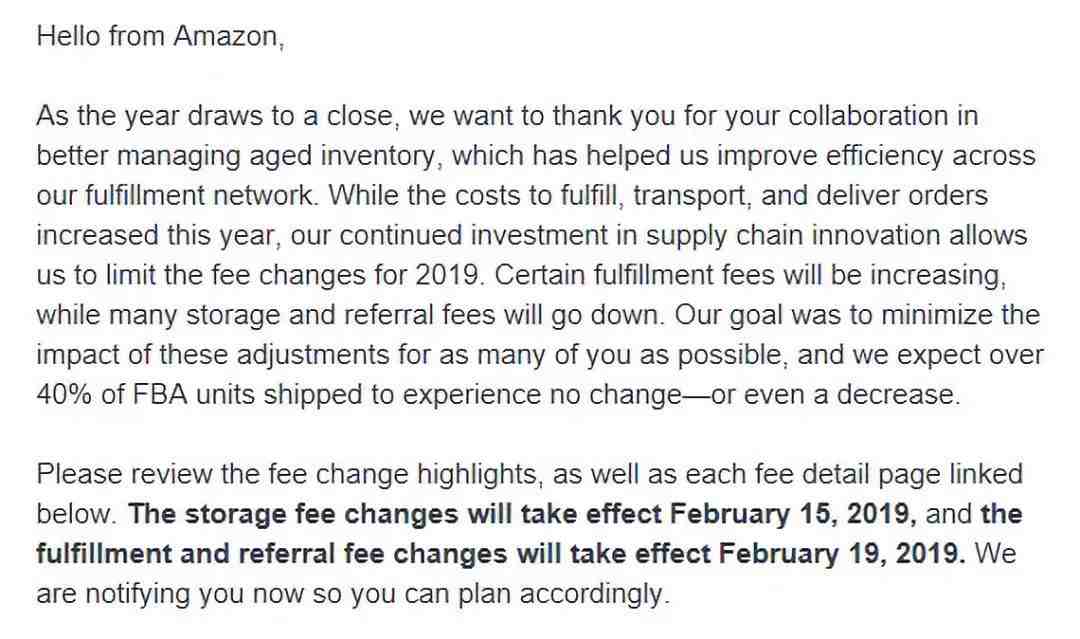Click the 'Hello from Amazon' greeting line

tap(160, 36)
